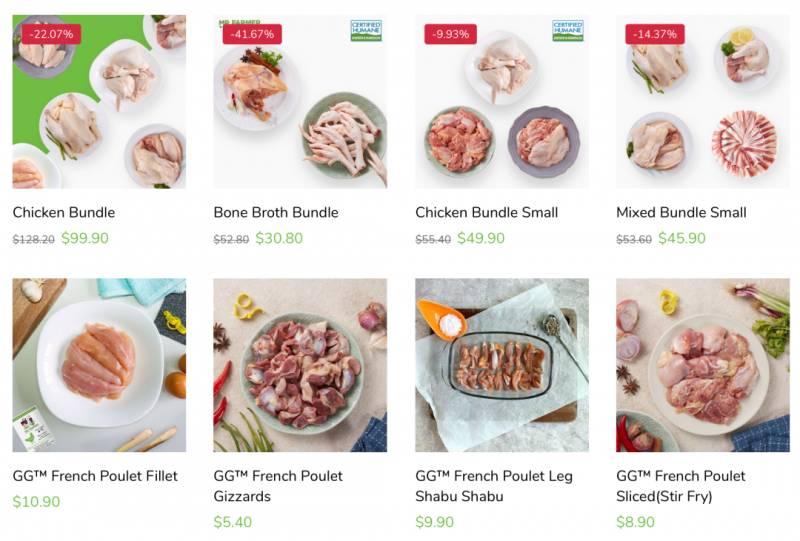Click the -14.37% discount badge

(x=655, y=34)
